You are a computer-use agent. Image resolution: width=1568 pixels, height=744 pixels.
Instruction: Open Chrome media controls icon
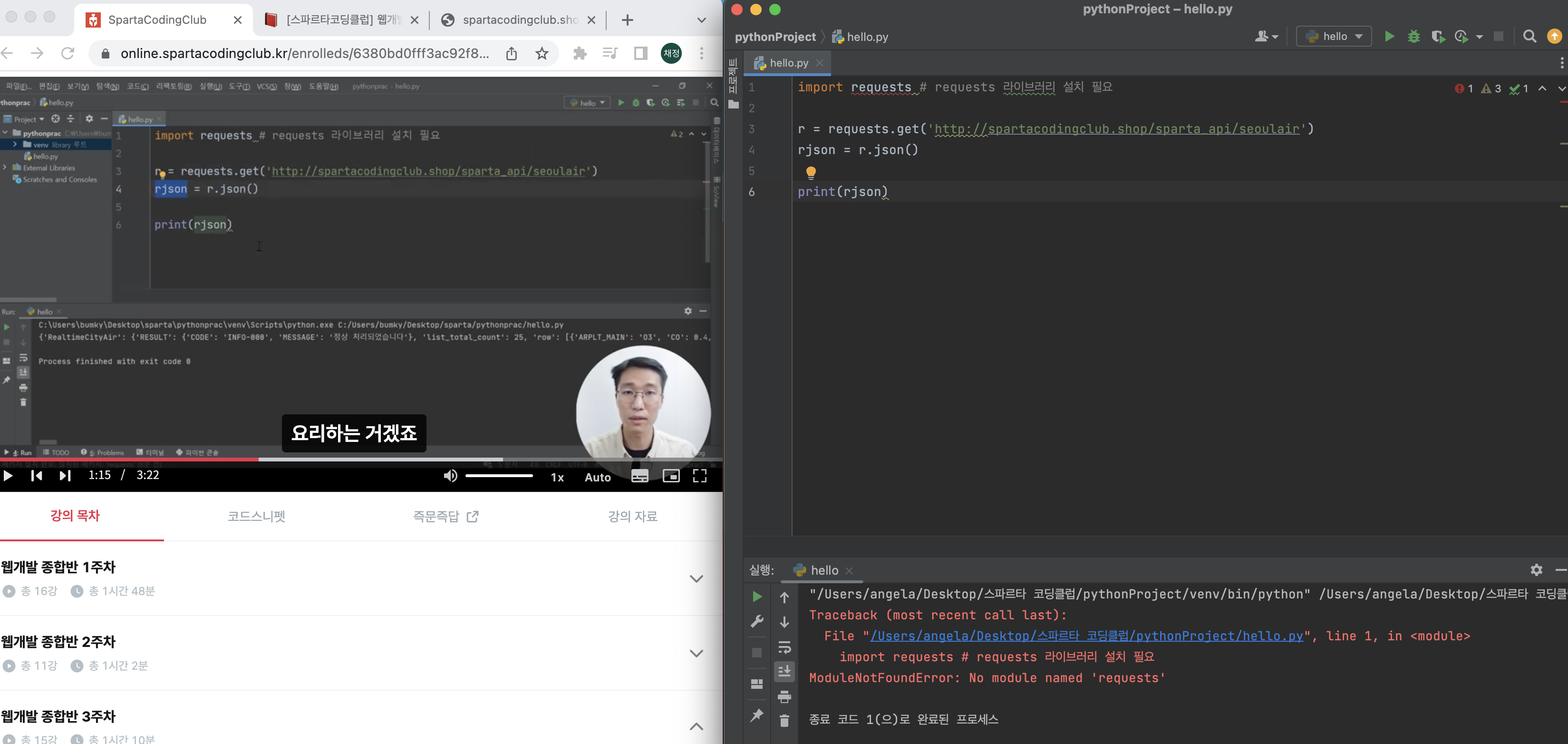click(x=610, y=54)
